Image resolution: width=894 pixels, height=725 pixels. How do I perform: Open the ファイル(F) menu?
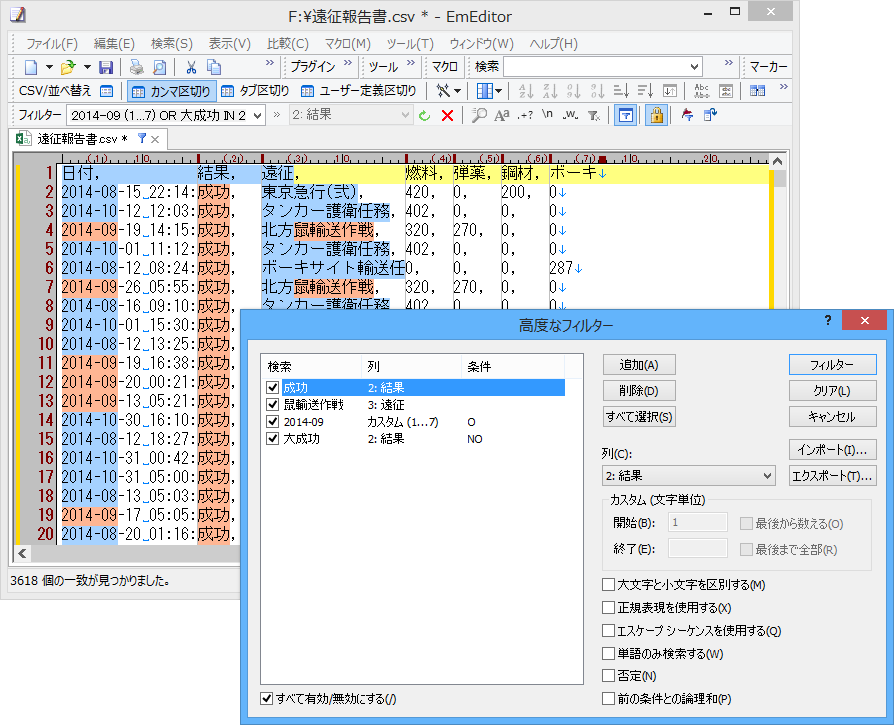click(x=51, y=44)
